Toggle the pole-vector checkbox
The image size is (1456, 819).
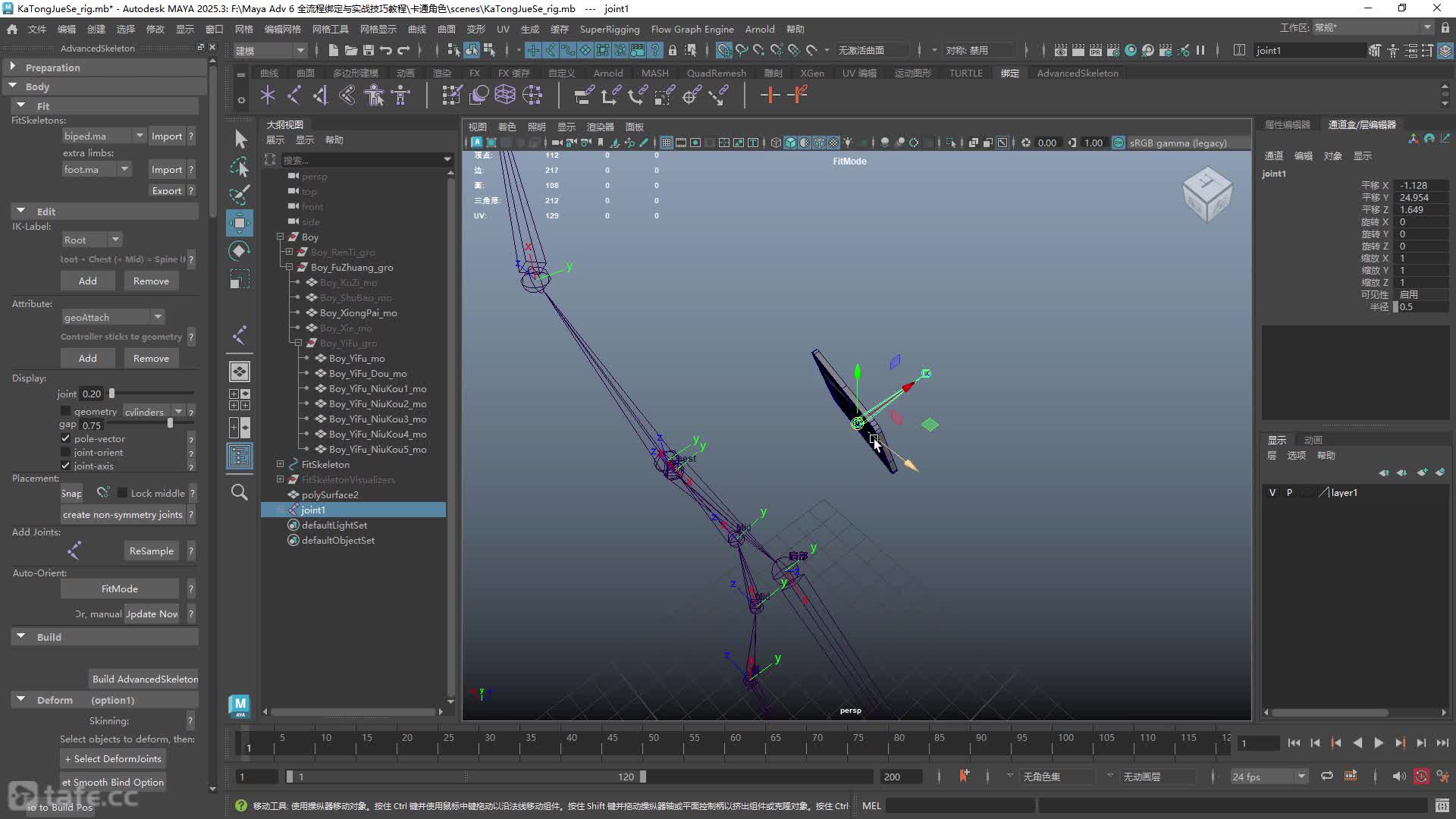[x=66, y=438]
